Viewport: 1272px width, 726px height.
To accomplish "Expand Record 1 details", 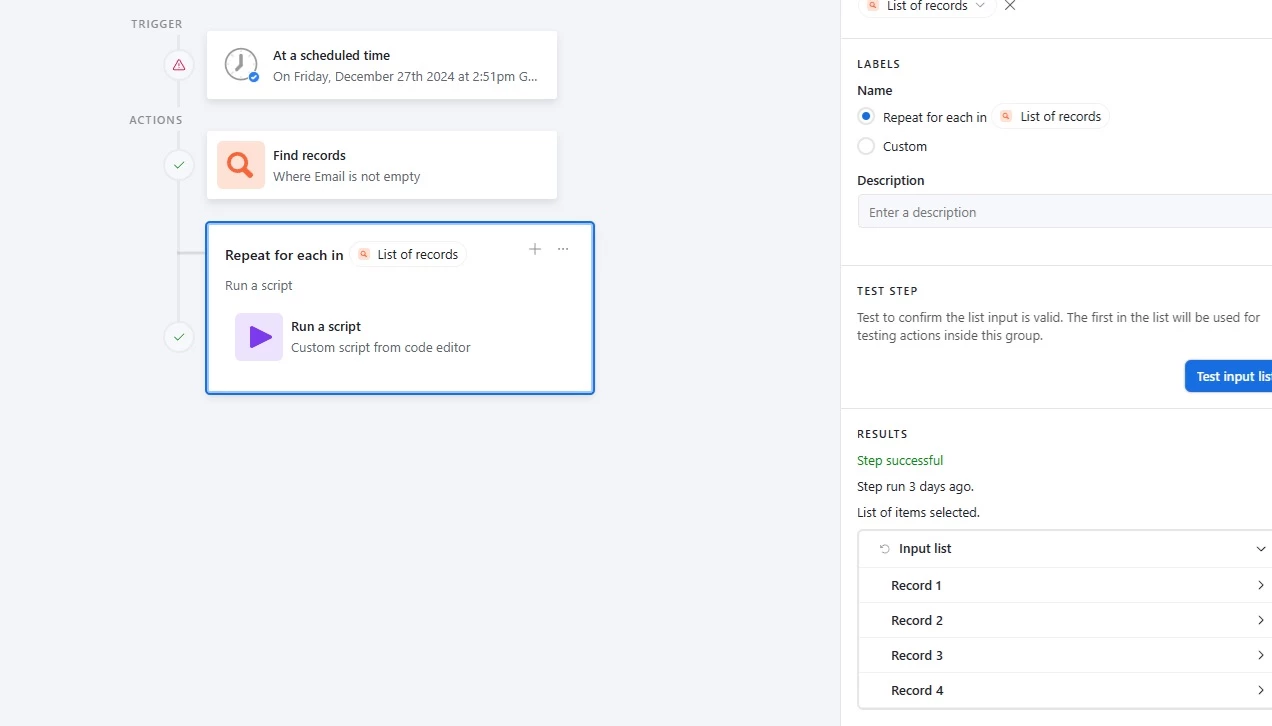I will [1260, 586].
